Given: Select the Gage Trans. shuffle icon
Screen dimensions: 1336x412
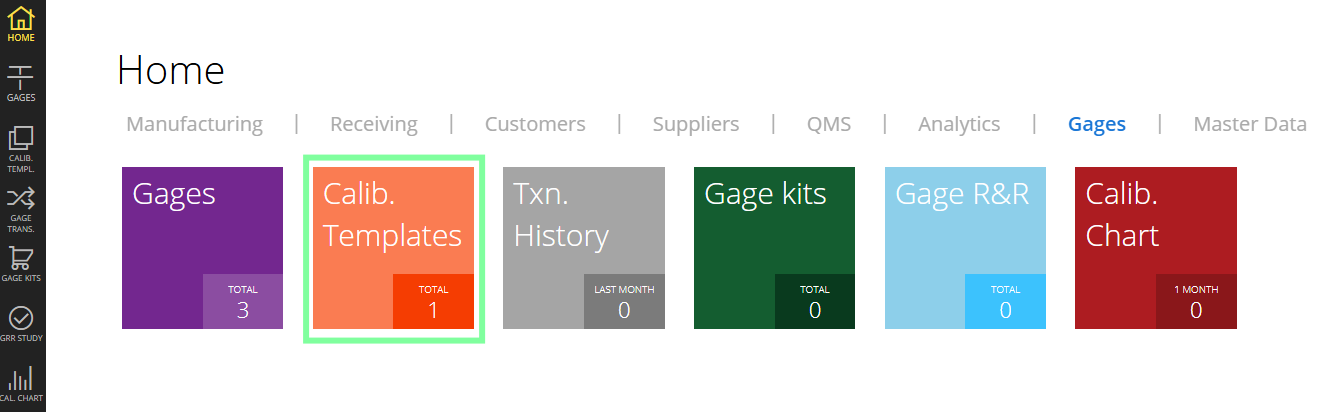Looking at the screenshot, I should click(x=21, y=204).
